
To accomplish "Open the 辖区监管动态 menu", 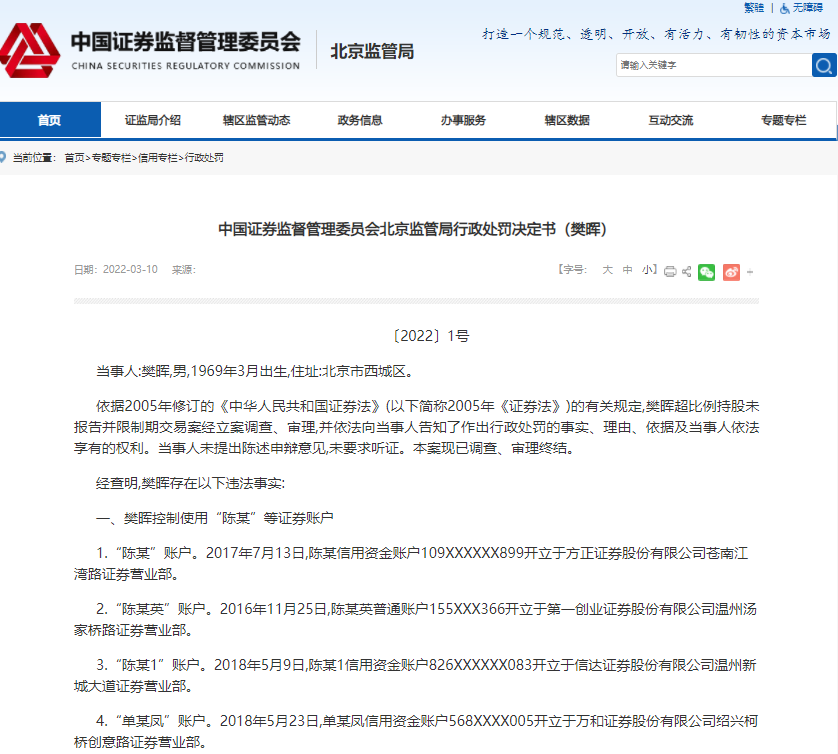I will coord(257,120).
